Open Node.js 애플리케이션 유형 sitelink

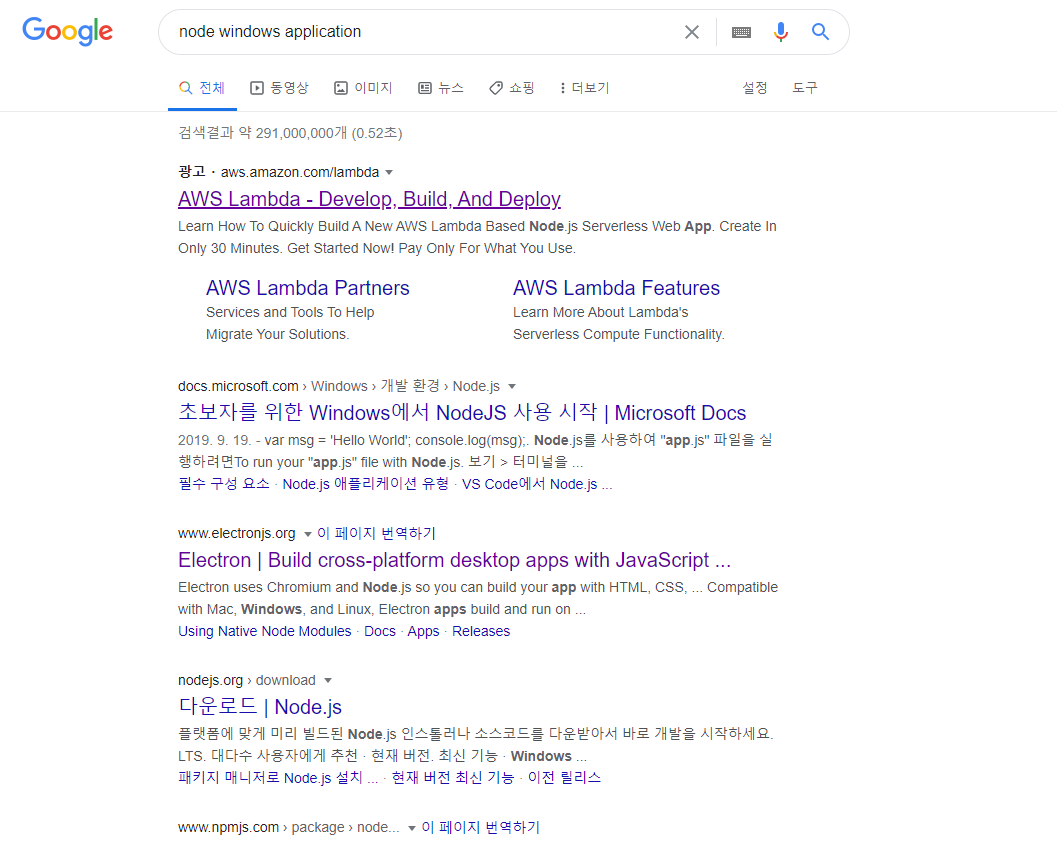365,484
